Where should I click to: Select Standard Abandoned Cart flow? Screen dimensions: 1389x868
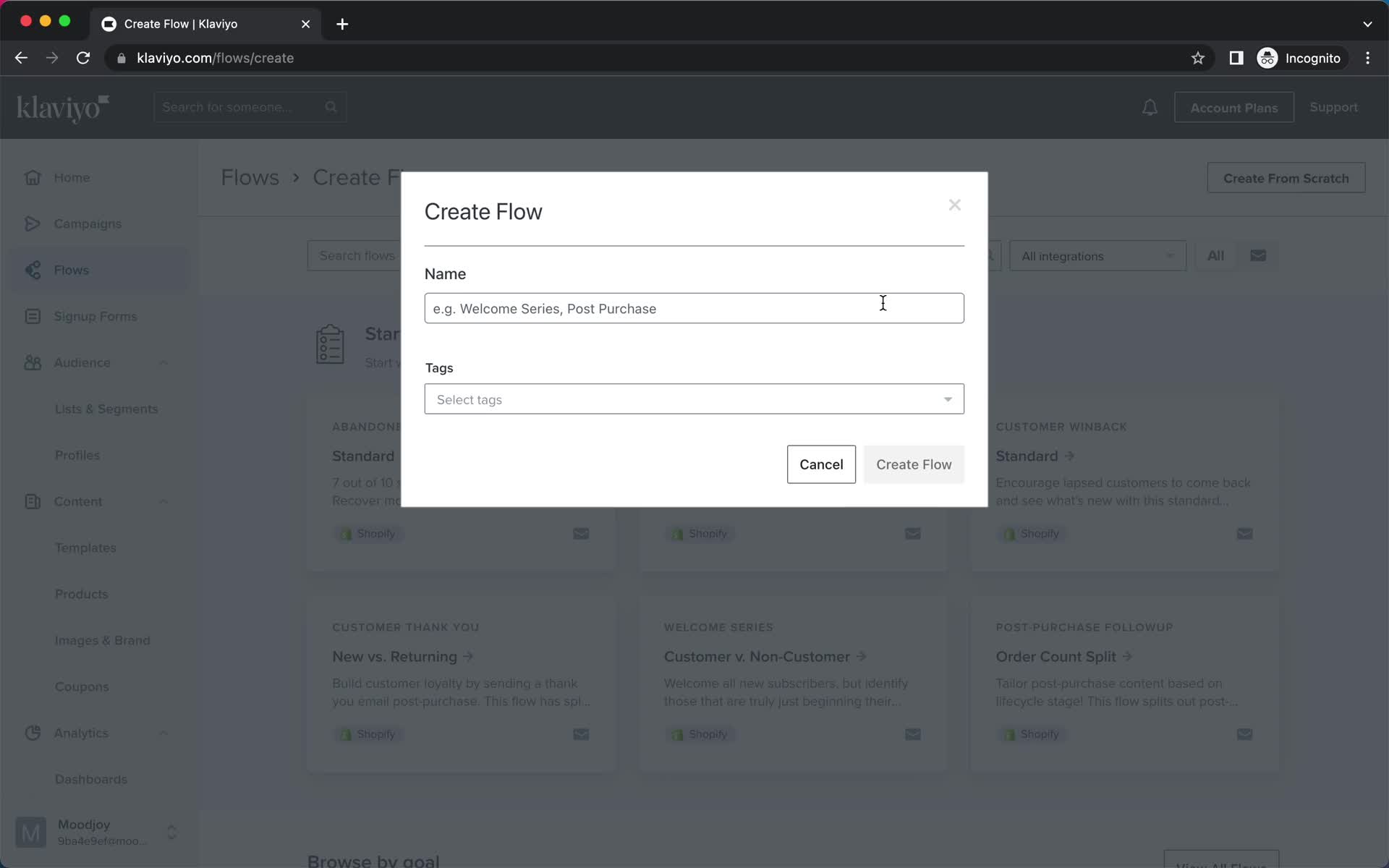362,455
